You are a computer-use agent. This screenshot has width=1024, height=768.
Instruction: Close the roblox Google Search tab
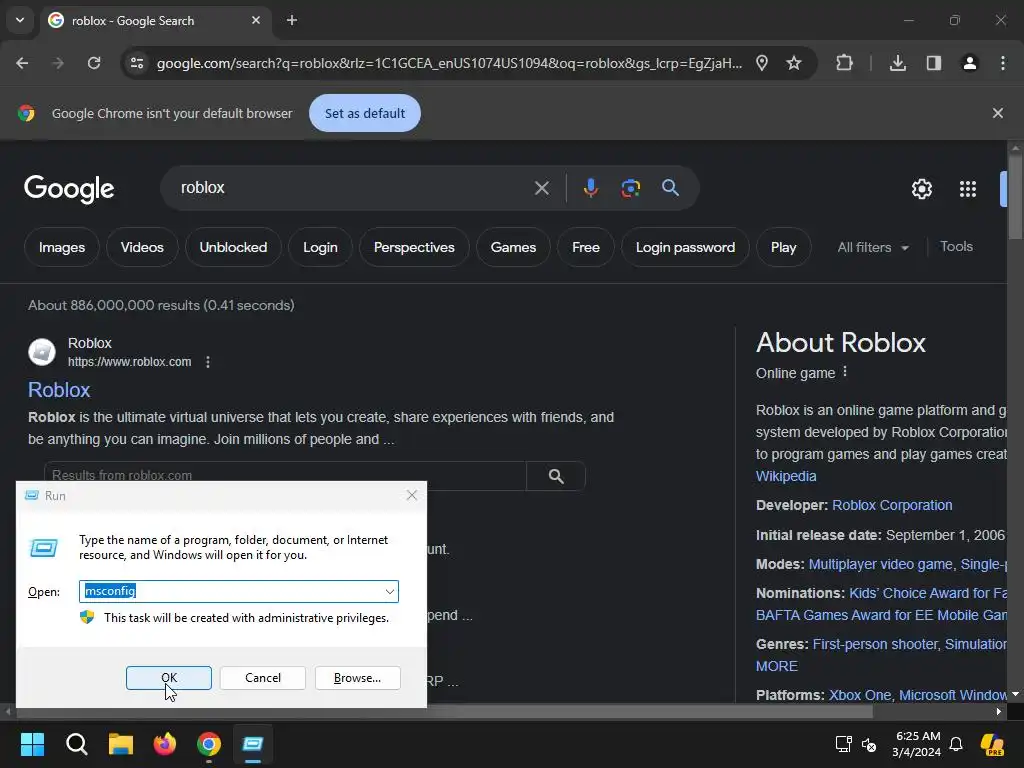coord(256,20)
